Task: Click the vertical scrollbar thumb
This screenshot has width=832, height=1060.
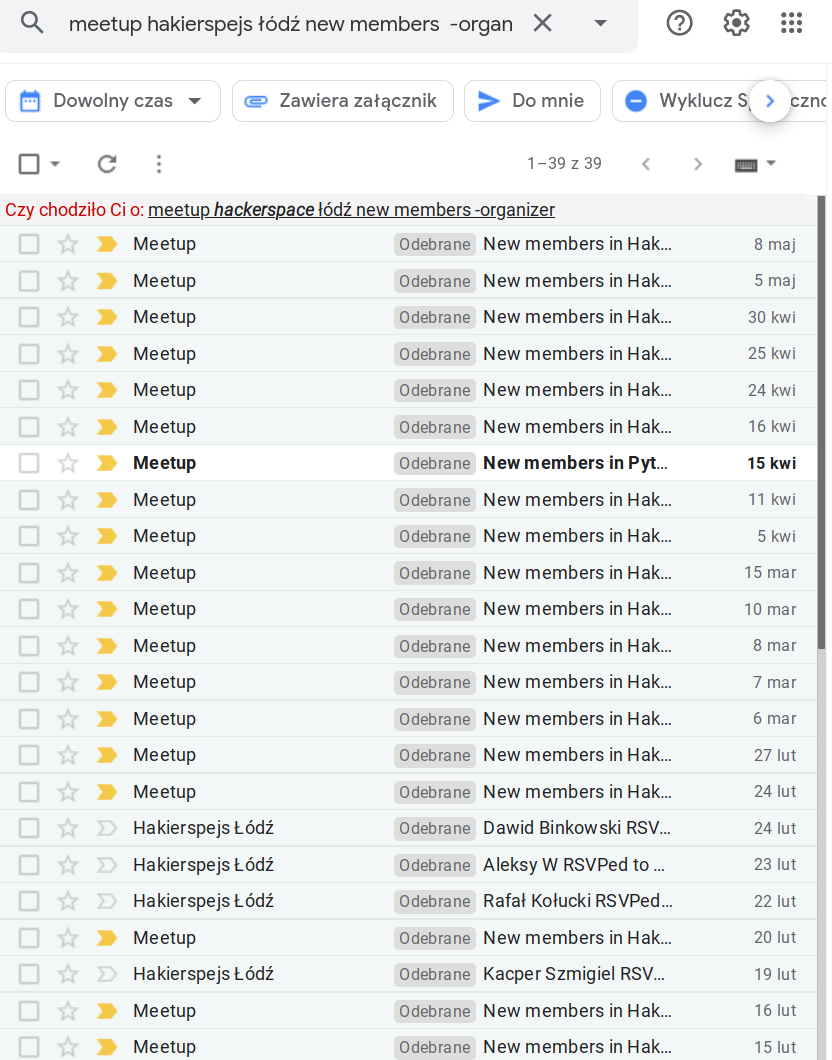Action: [821, 423]
